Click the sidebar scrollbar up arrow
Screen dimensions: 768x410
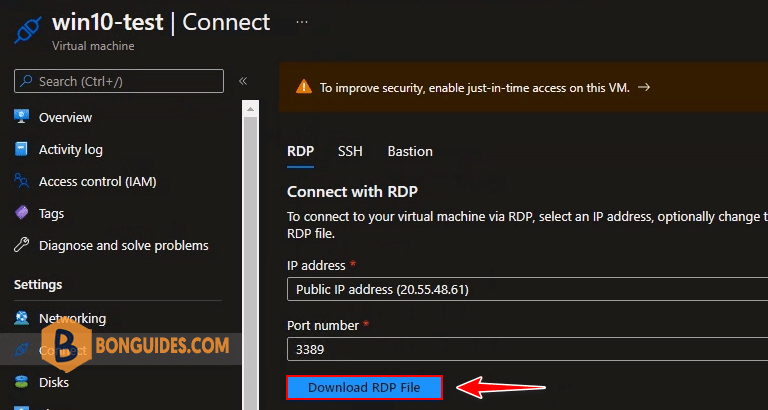pos(250,109)
